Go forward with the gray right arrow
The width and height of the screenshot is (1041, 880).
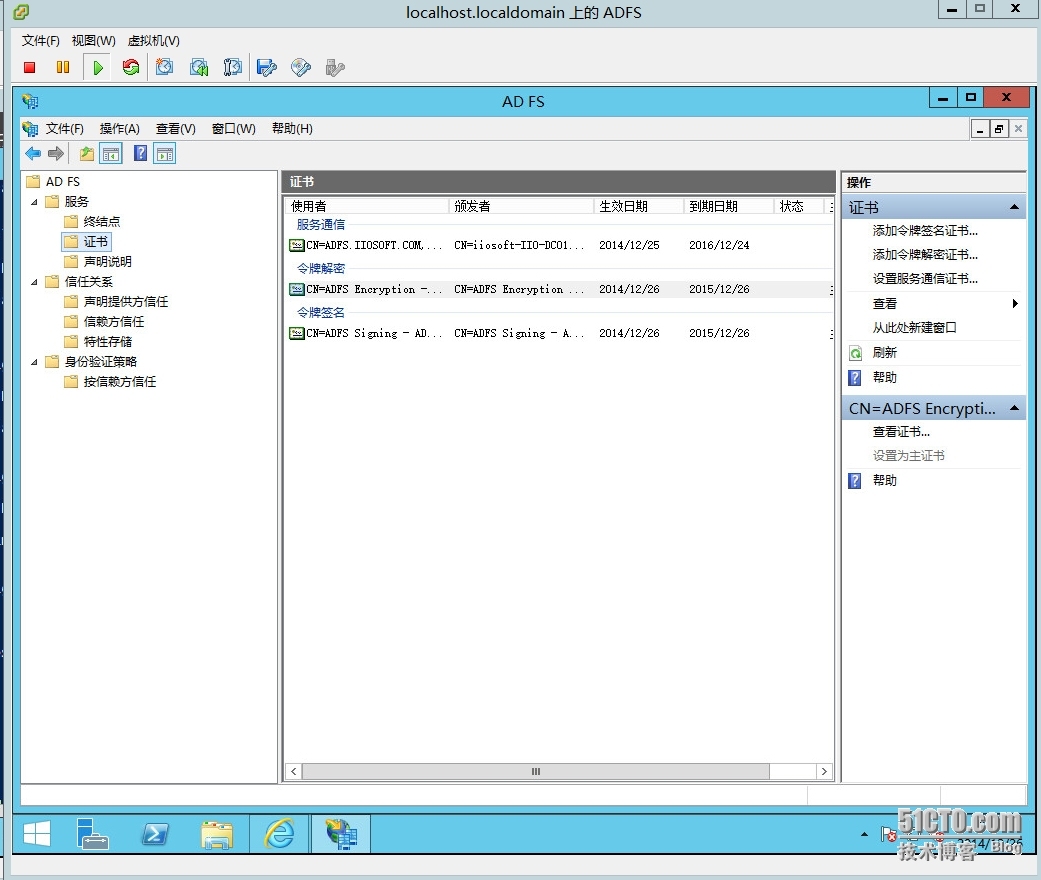click(x=56, y=153)
